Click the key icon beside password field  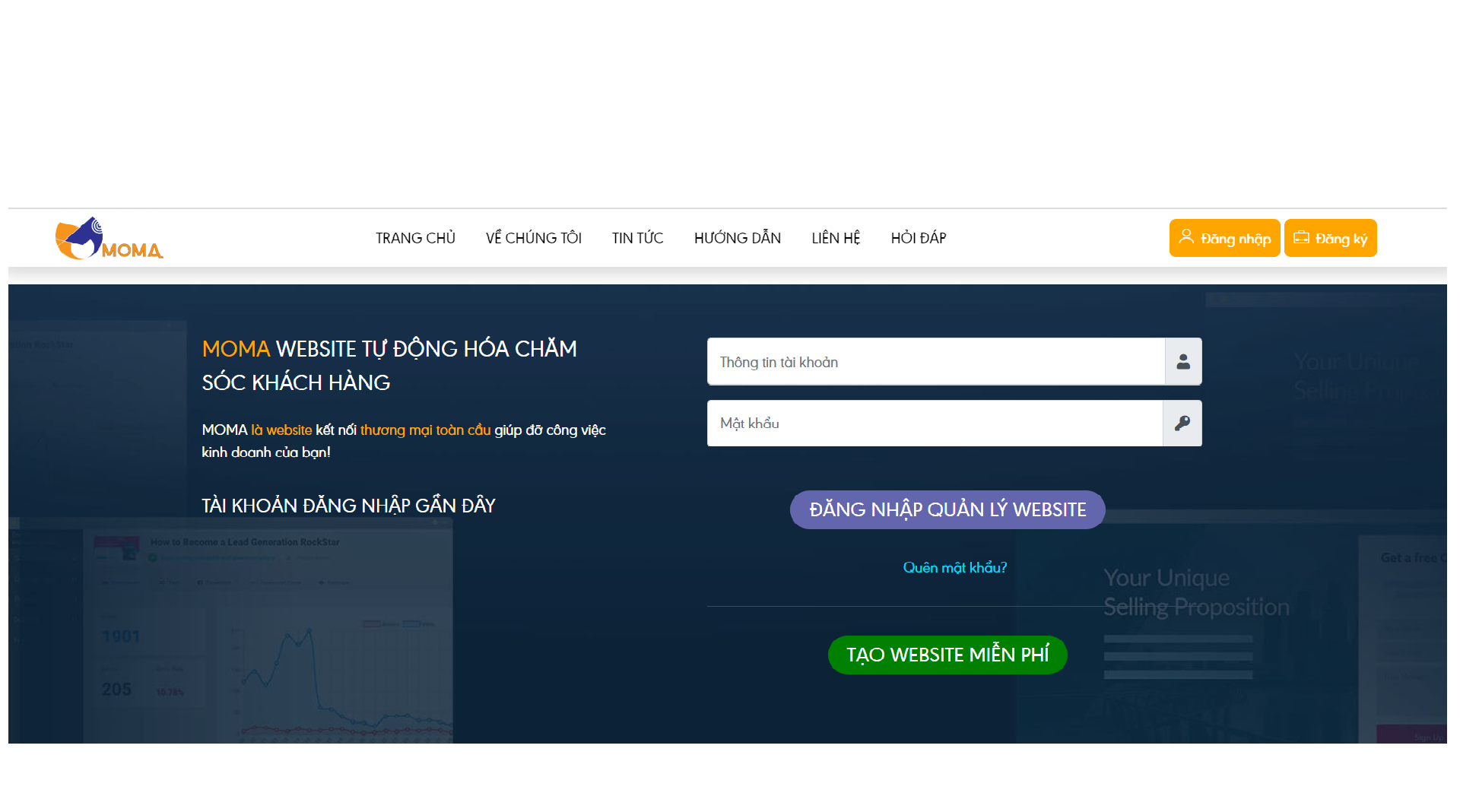click(1182, 423)
